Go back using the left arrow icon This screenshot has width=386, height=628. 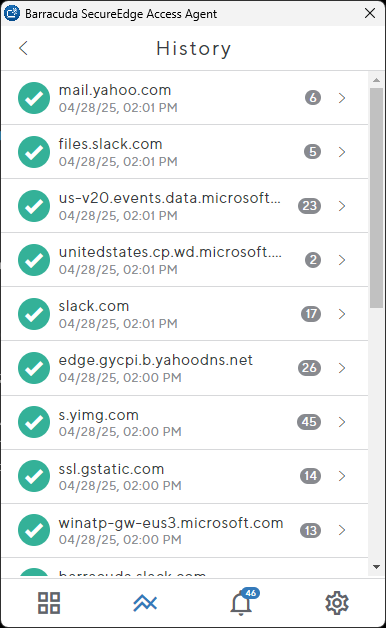tap(23, 48)
